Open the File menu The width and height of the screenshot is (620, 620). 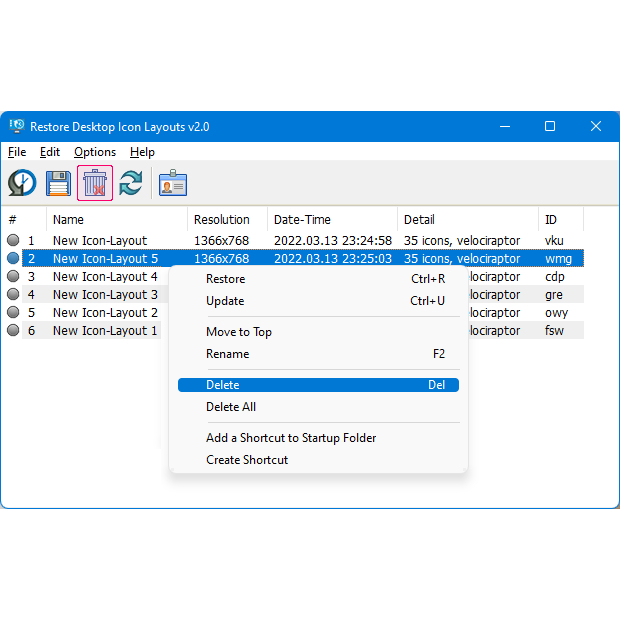(x=17, y=152)
